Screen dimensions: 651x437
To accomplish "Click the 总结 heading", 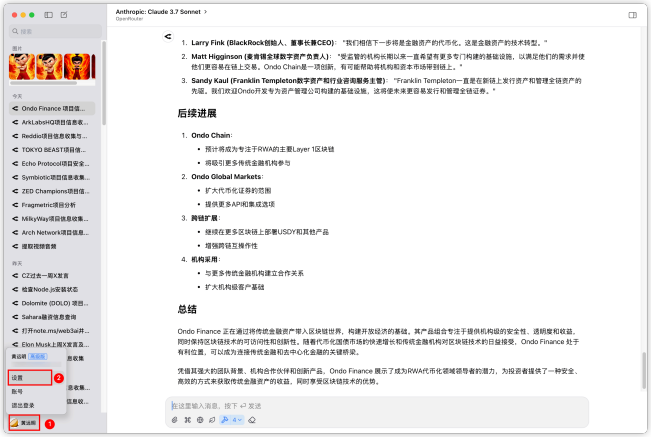I will click(187, 309).
